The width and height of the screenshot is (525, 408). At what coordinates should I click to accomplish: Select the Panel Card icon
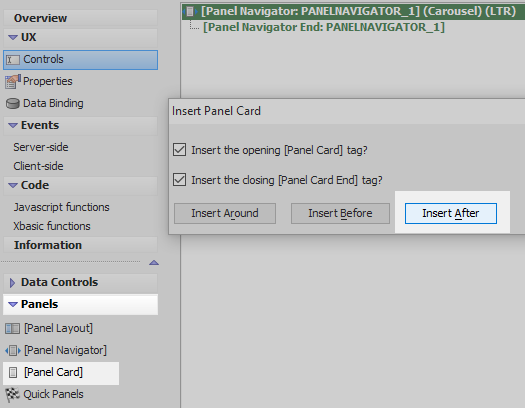(x=13, y=373)
